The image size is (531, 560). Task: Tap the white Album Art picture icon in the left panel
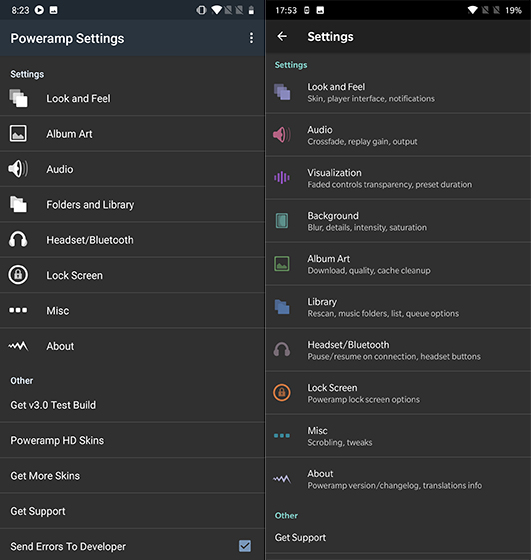tap(18, 134)
